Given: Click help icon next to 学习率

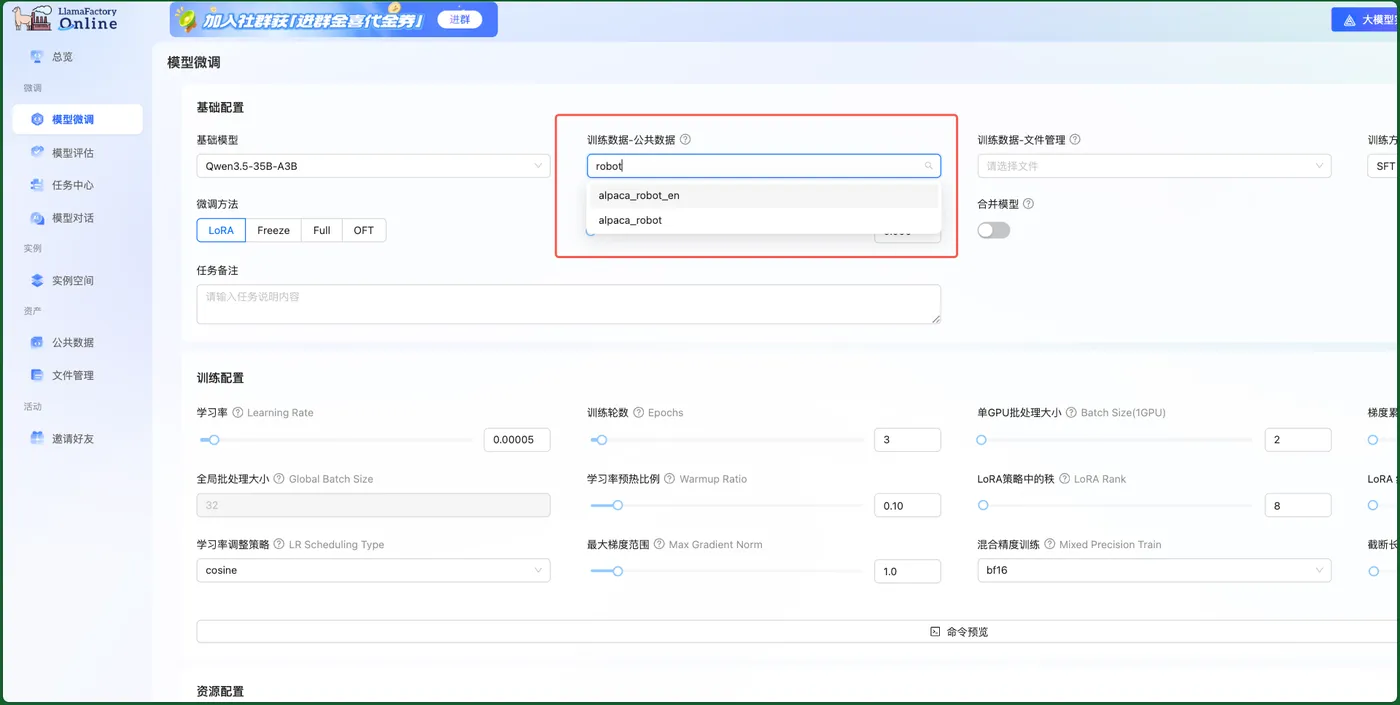Looking at the screenshot, I should pos(238,412).
